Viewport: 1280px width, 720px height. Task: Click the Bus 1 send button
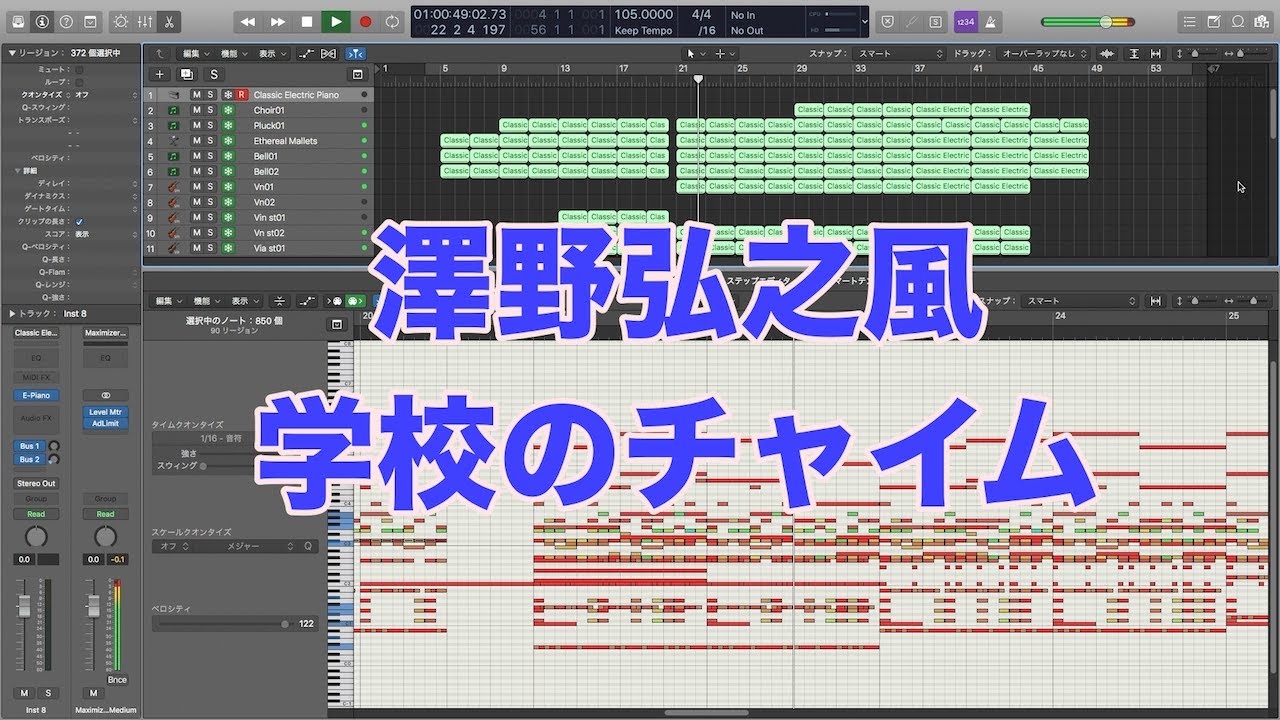(30, 446)
